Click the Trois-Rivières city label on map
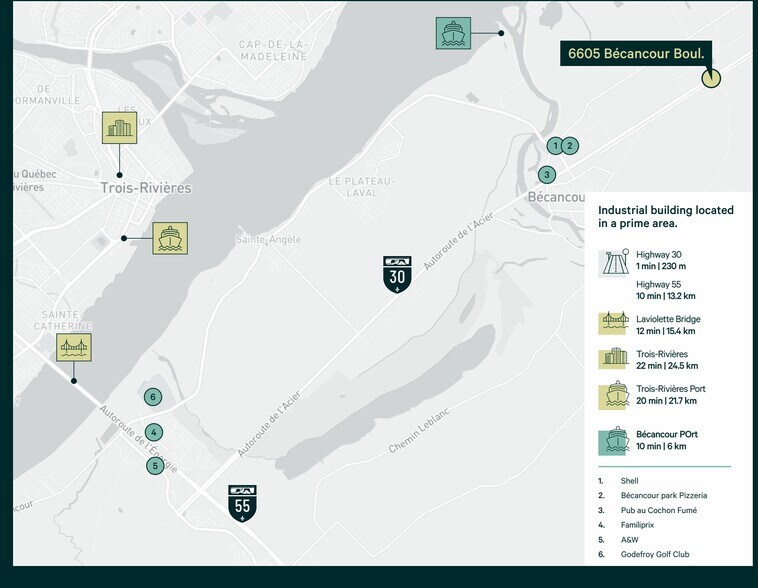This screenshot has width=758, height=588. click(x=145, y=188)
